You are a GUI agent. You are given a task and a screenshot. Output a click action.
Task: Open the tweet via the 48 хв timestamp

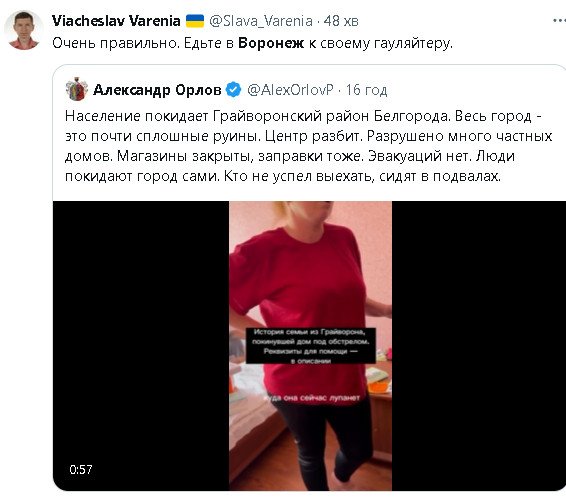[x=341, y=21]
